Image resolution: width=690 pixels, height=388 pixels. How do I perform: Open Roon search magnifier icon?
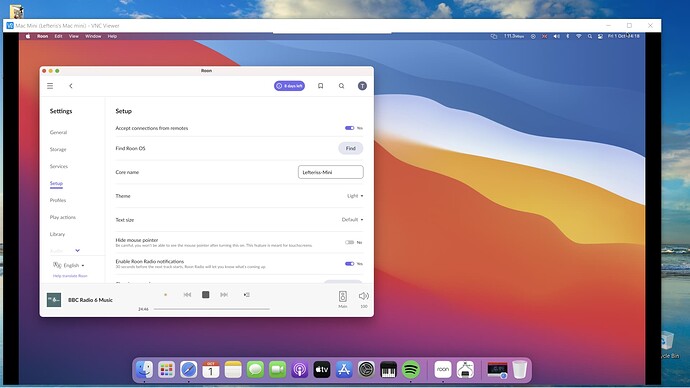(x=341, y=86)
